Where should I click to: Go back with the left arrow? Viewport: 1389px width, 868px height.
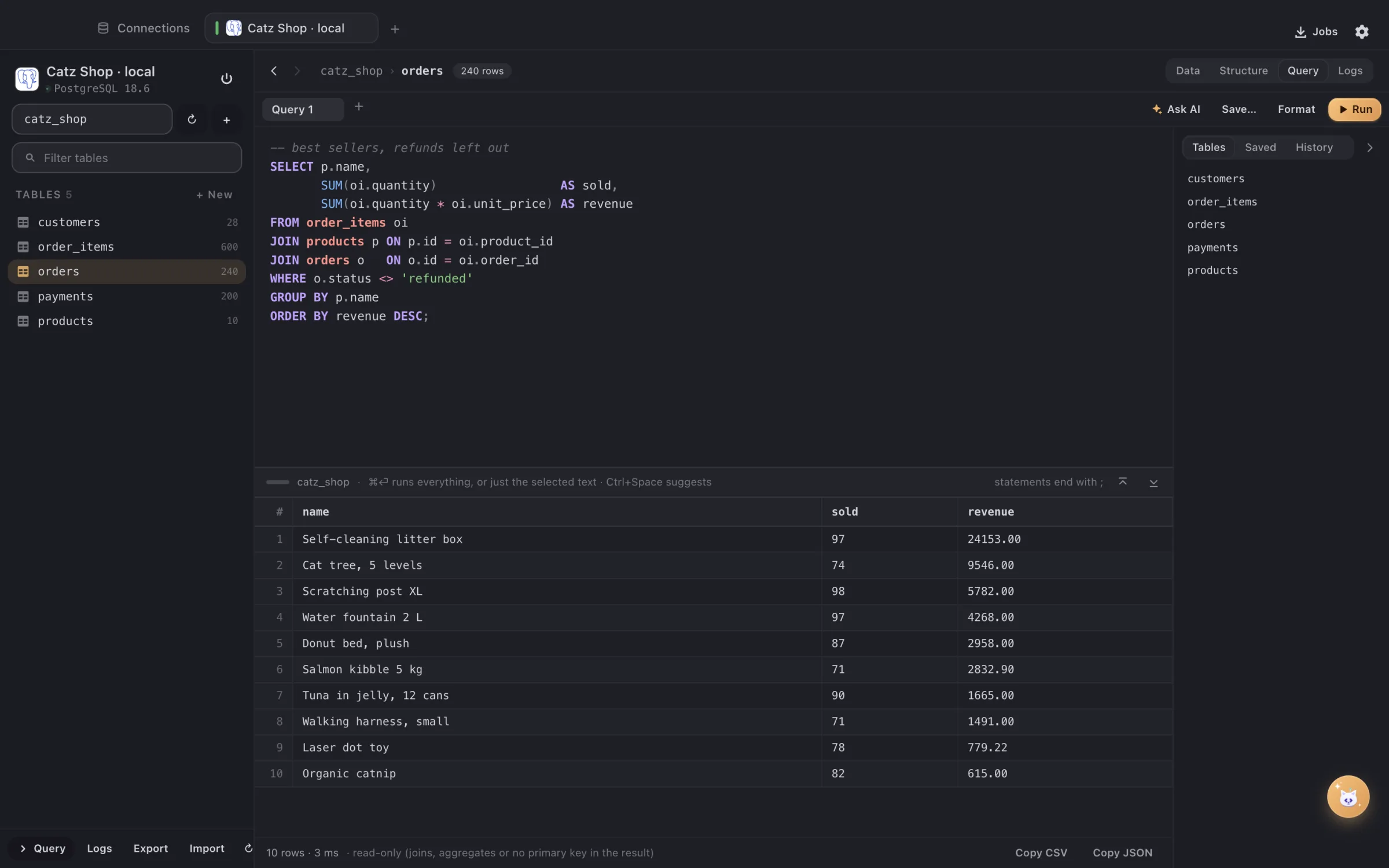tap(274, 71)
